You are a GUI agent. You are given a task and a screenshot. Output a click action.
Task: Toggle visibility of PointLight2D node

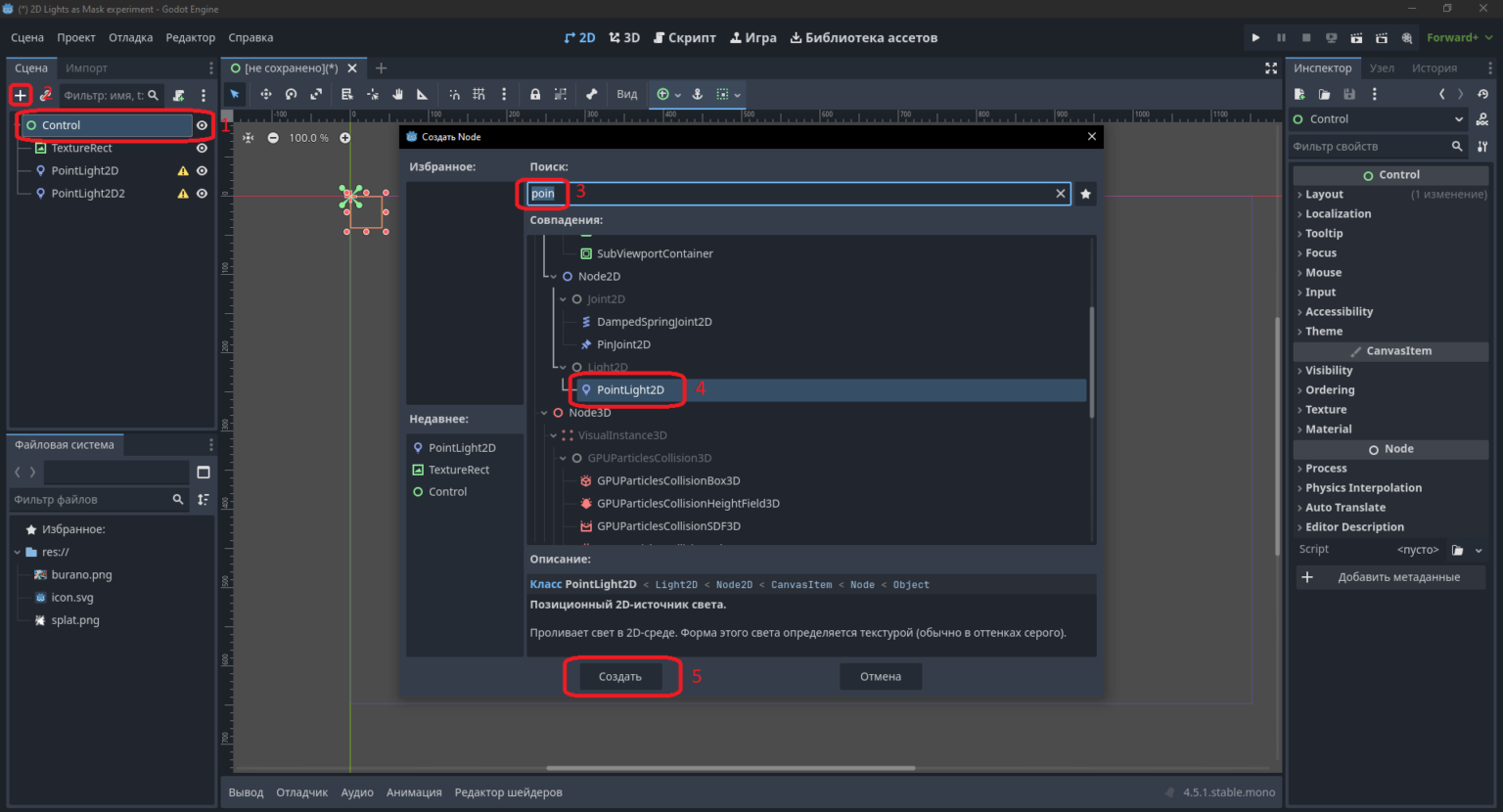(202, 170)
